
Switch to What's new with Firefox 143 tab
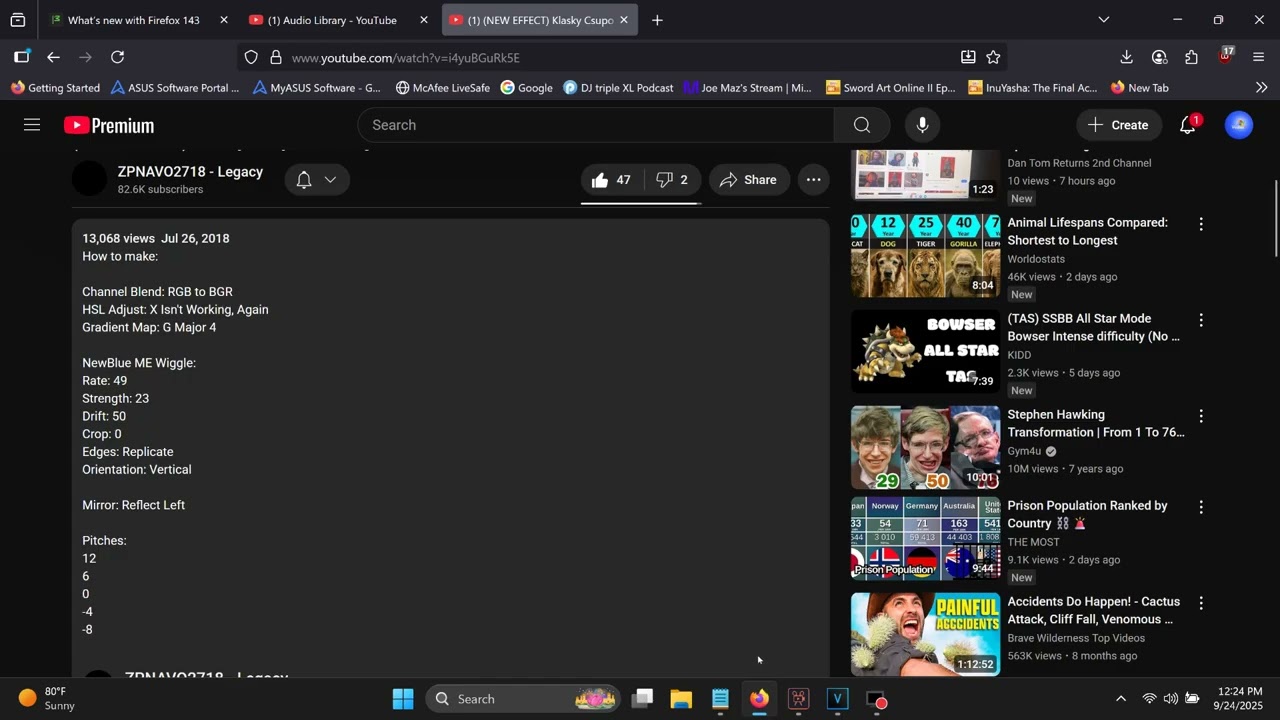(x=135, y=20)
